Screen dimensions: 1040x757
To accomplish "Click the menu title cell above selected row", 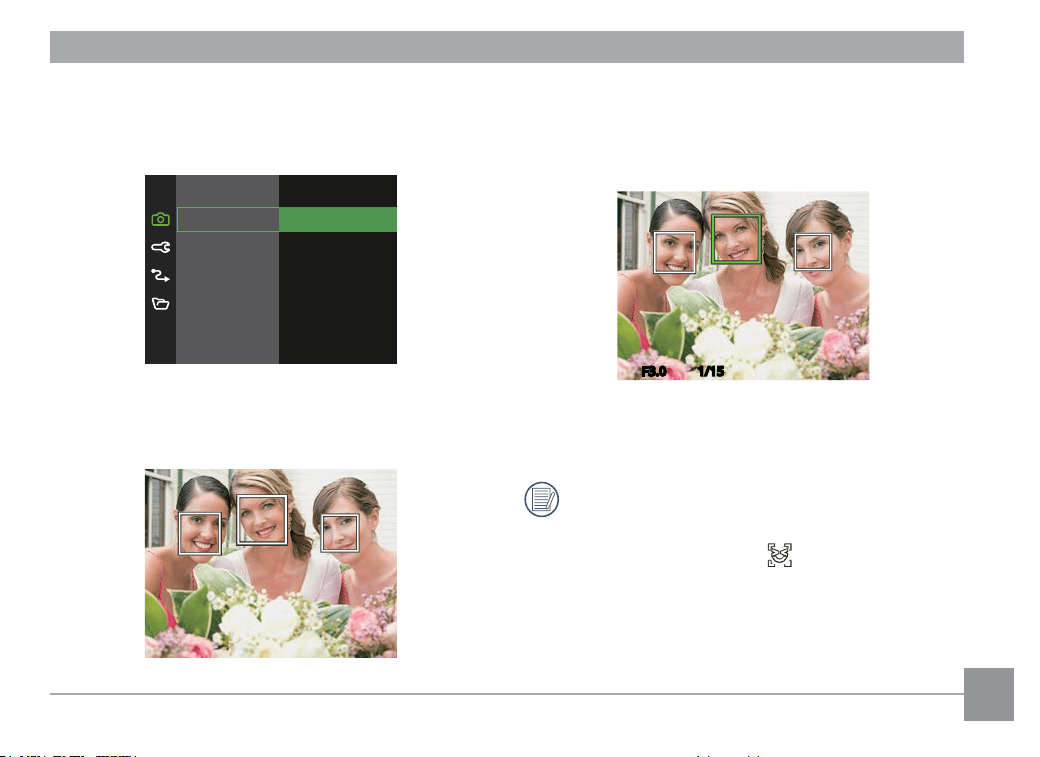I will 228,191.
